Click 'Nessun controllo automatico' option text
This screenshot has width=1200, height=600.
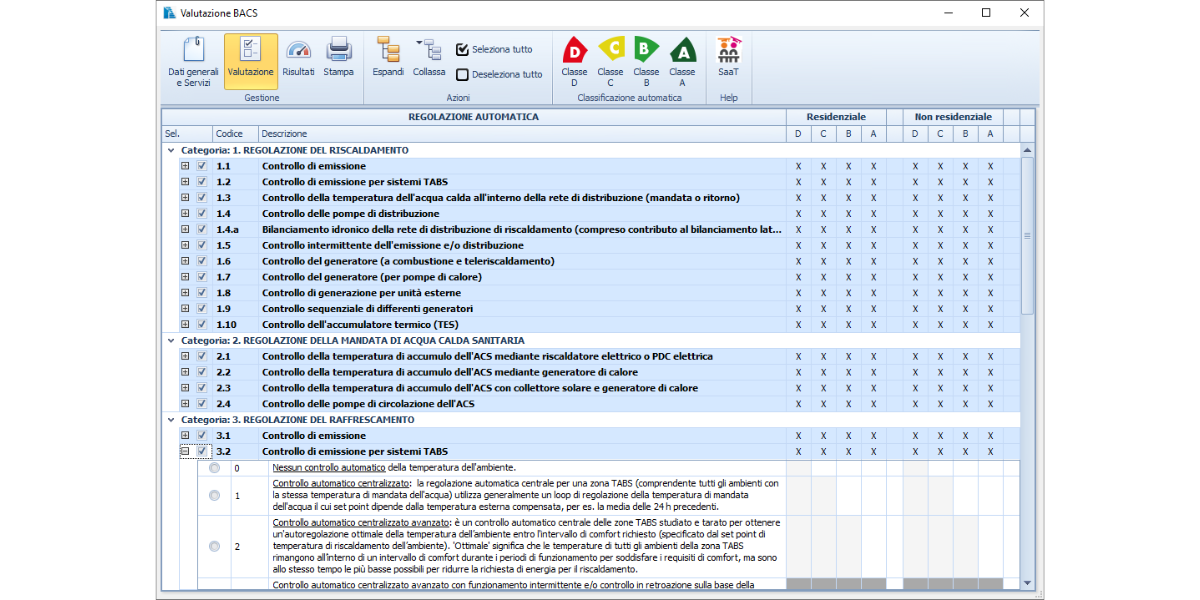[329, 468]
